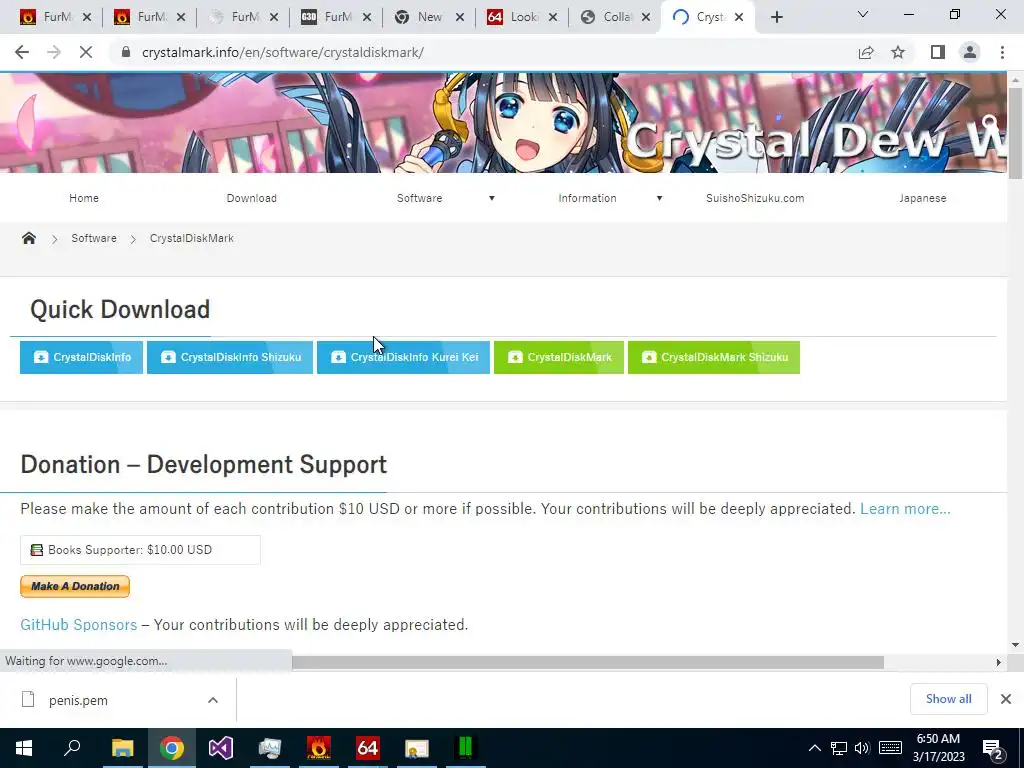Open taskbar clock and date
The image size is (1024, 768).
tap(938, 748)
